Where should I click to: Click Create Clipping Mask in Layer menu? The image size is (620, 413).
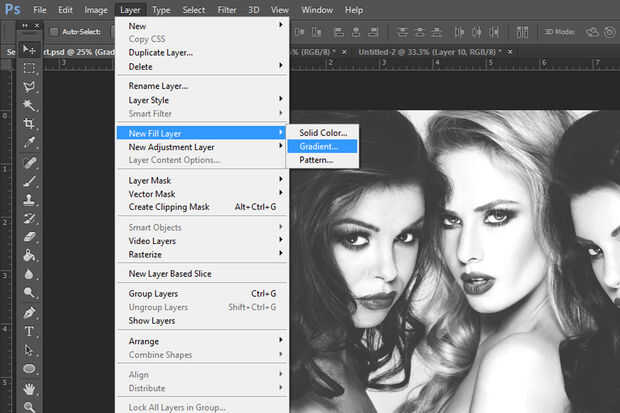tap(168, 207)
